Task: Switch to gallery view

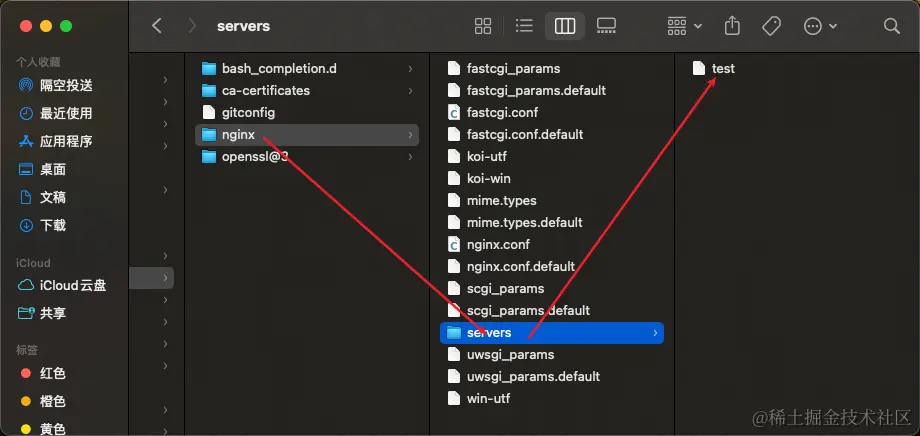Action: click(606, 26)
